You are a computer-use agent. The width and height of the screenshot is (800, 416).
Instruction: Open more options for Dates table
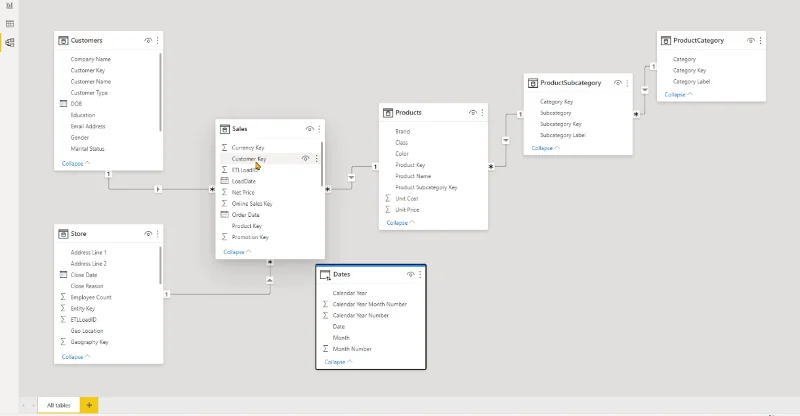pos(420,275)
